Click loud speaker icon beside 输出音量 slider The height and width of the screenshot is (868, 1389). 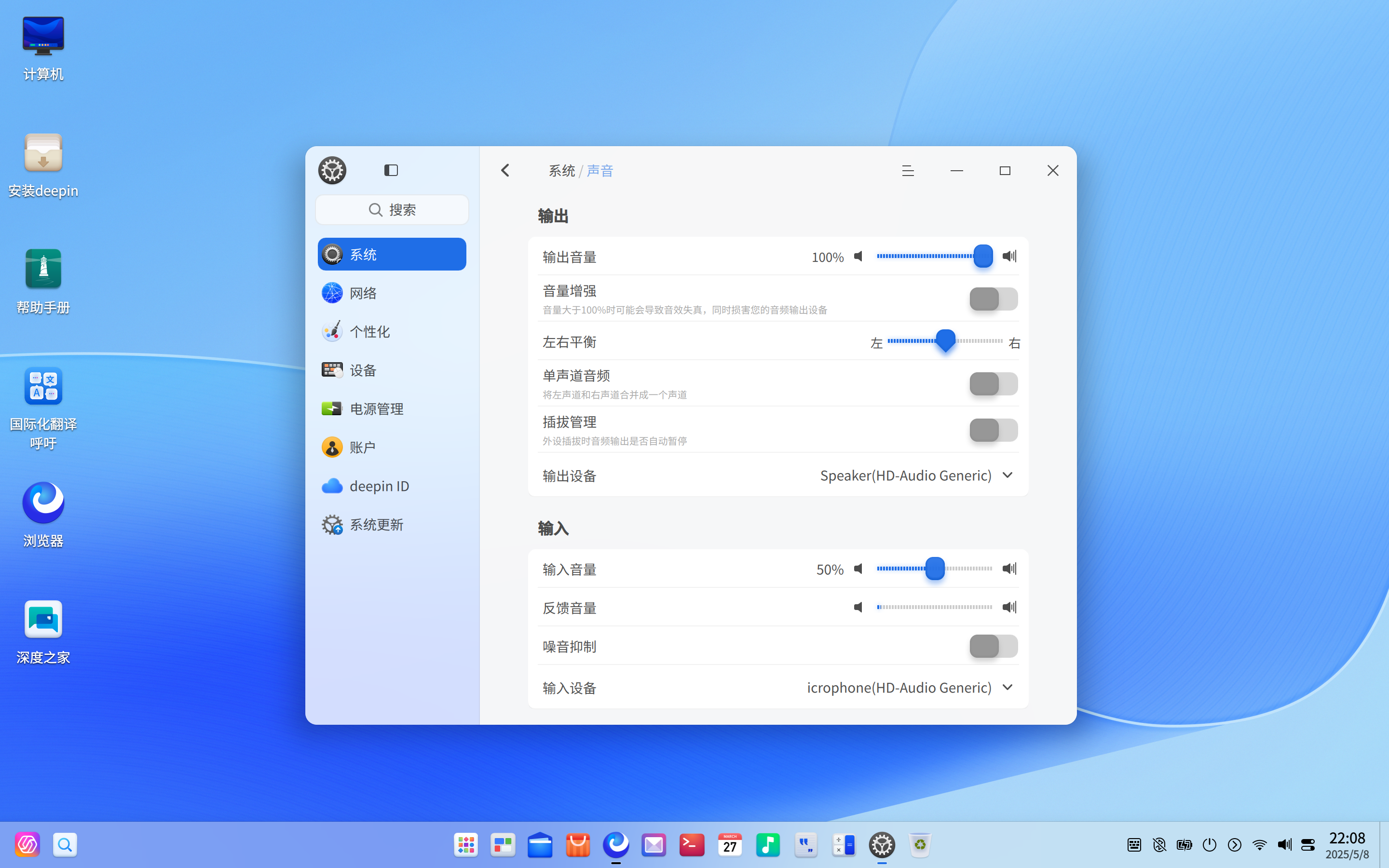pos(1009,256)
